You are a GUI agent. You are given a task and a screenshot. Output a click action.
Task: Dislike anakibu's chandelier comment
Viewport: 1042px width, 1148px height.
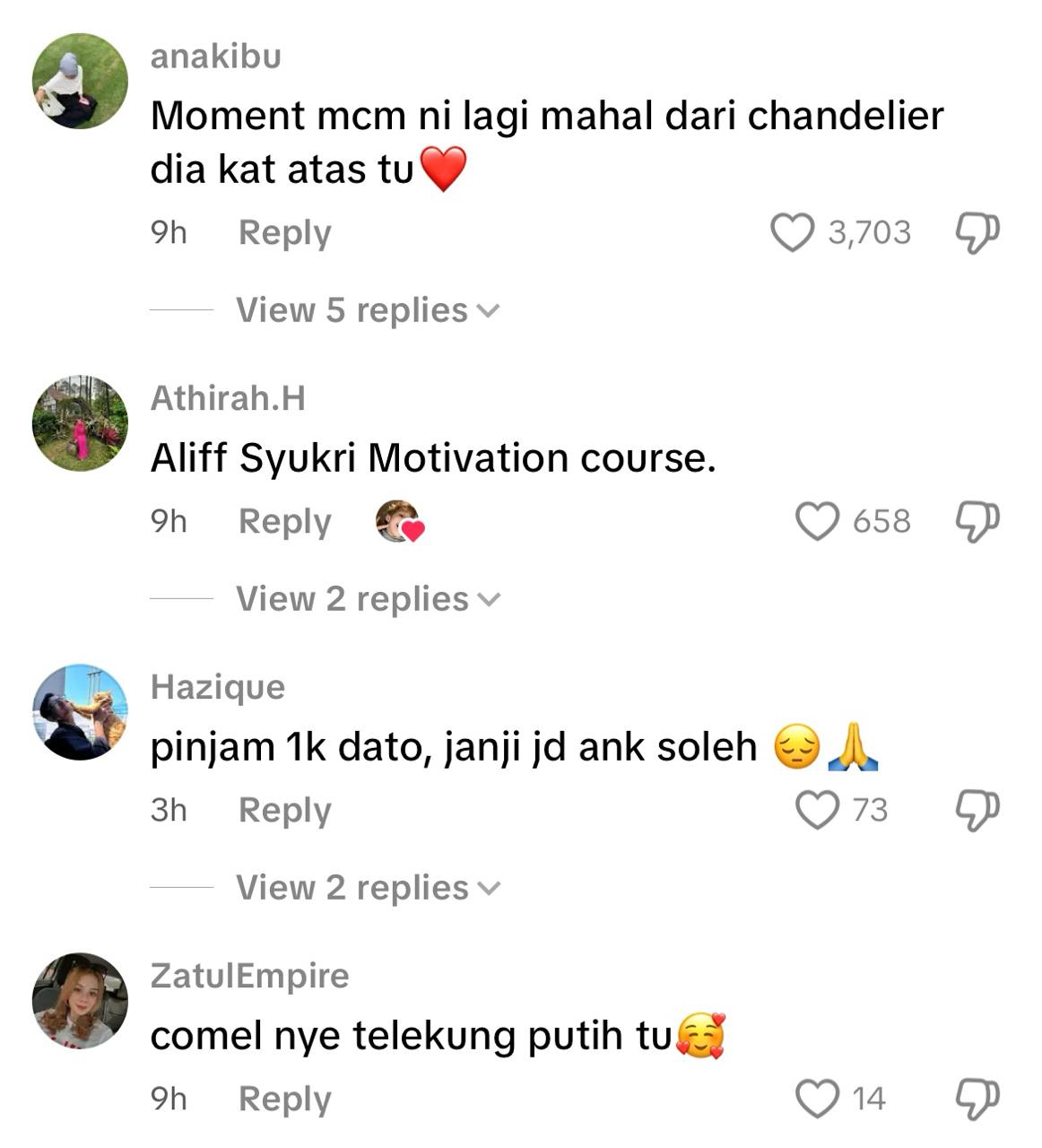[x=977, y=233]
